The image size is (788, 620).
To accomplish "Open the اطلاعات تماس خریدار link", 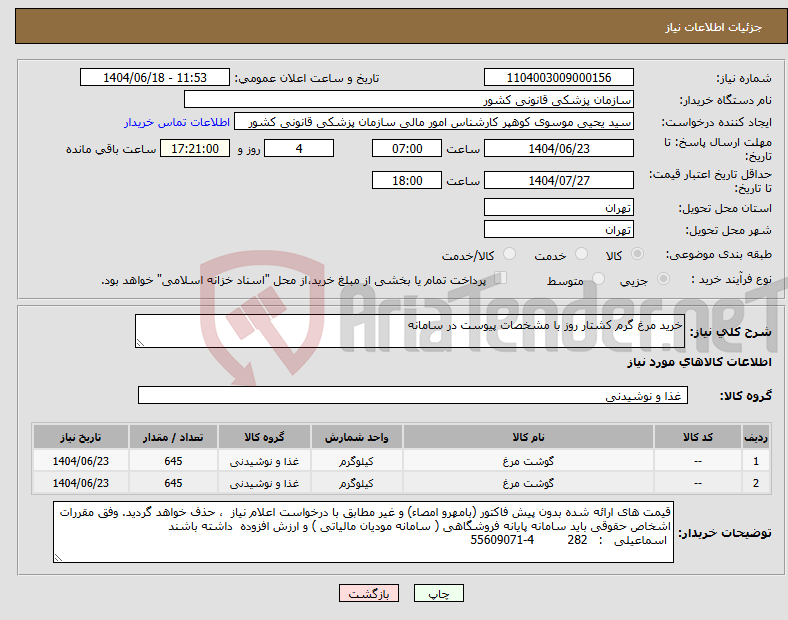I will point(177,122).
